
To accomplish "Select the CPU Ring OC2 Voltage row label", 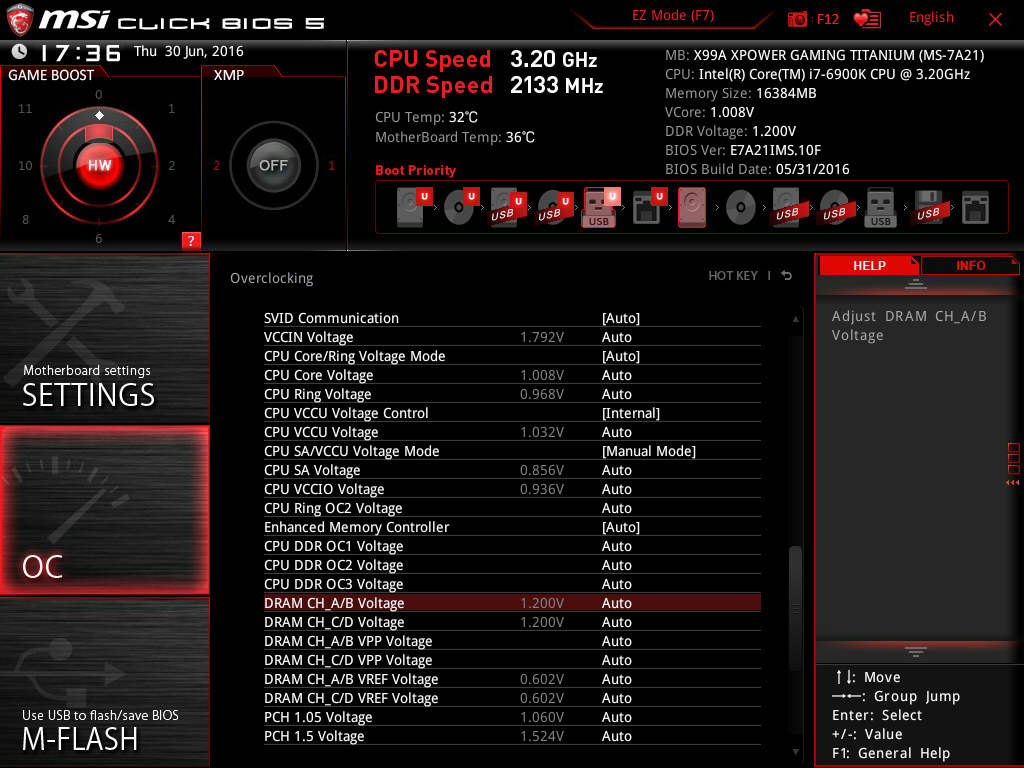I will [333, 508].
